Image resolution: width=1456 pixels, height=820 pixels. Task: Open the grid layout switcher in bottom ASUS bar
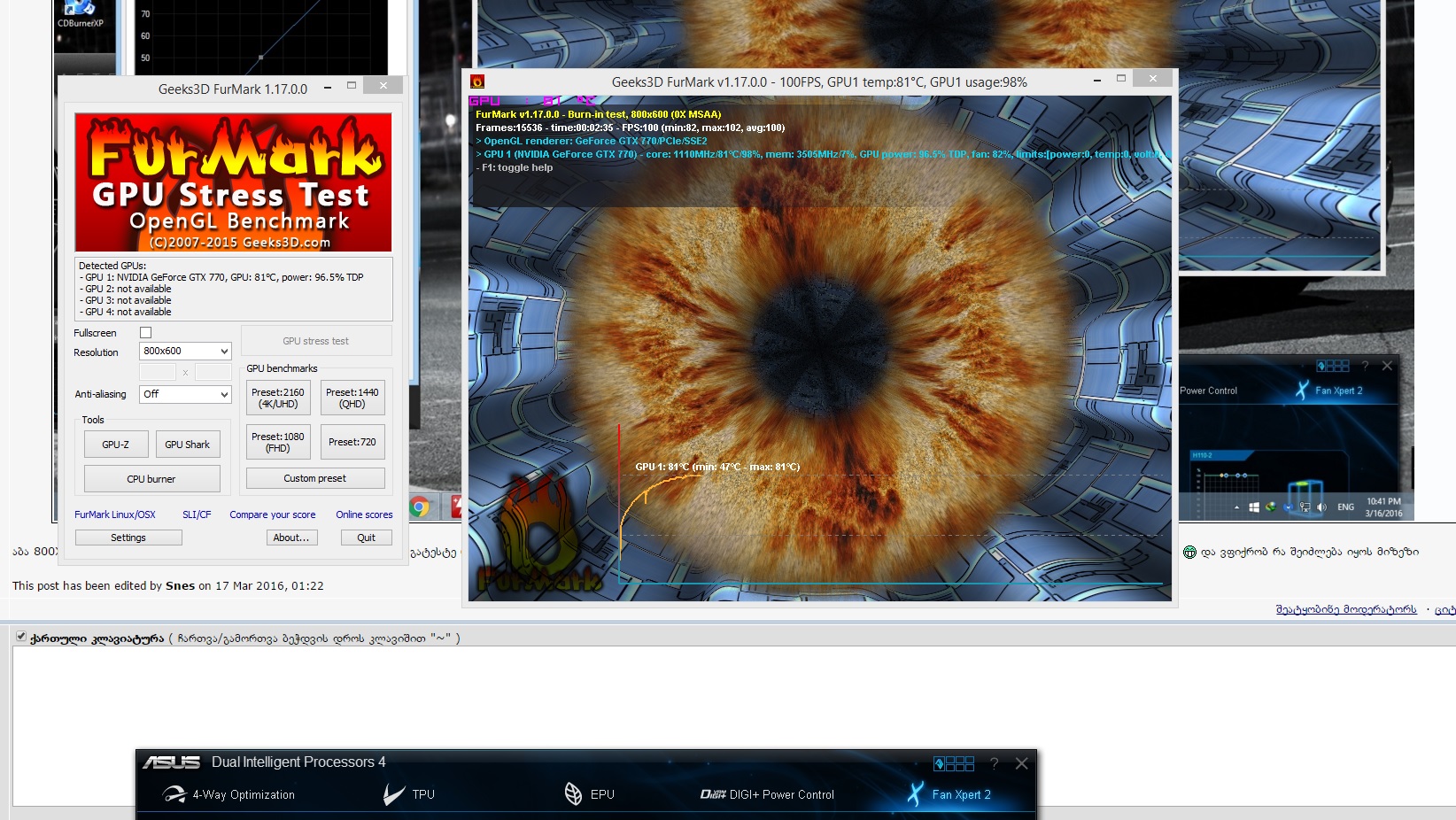(954, 763)
